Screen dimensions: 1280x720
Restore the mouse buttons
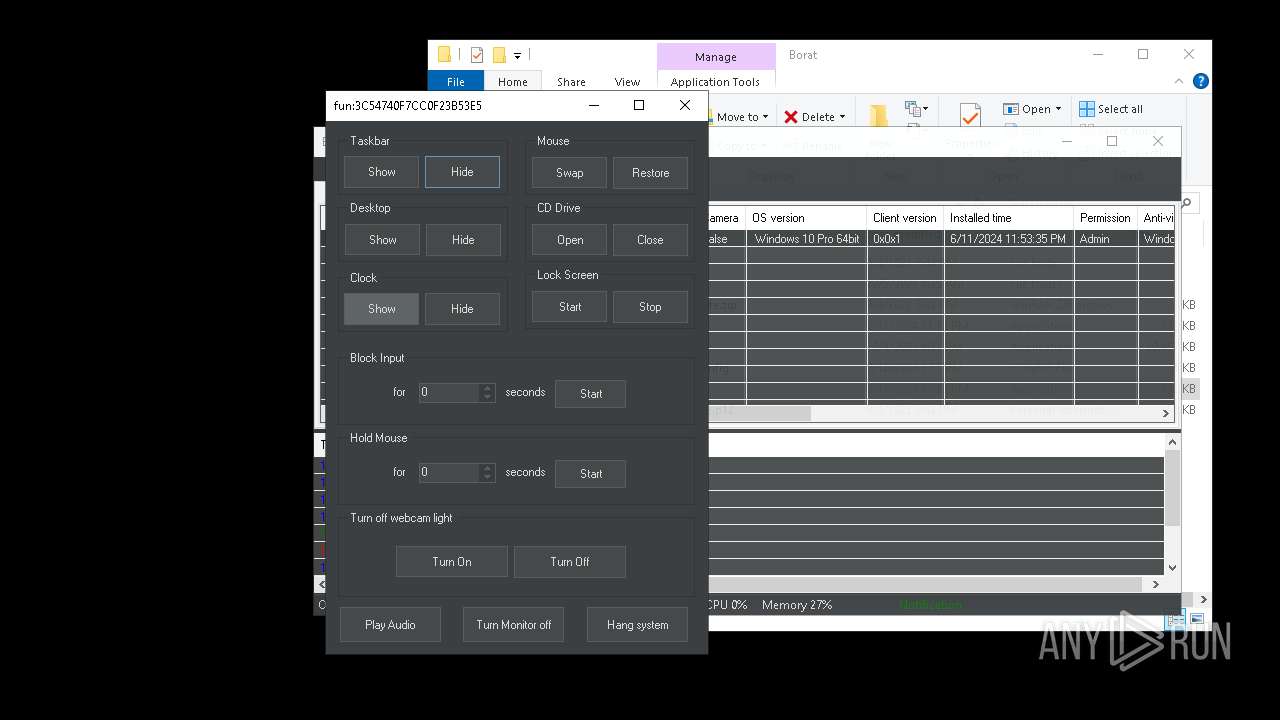[650, 173]
